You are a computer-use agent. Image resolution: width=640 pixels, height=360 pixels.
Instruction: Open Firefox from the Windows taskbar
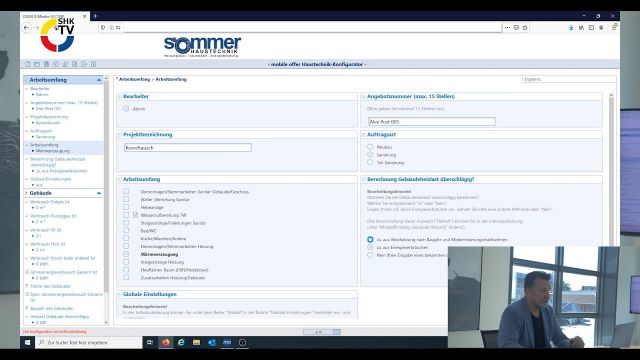coord(166,342)
